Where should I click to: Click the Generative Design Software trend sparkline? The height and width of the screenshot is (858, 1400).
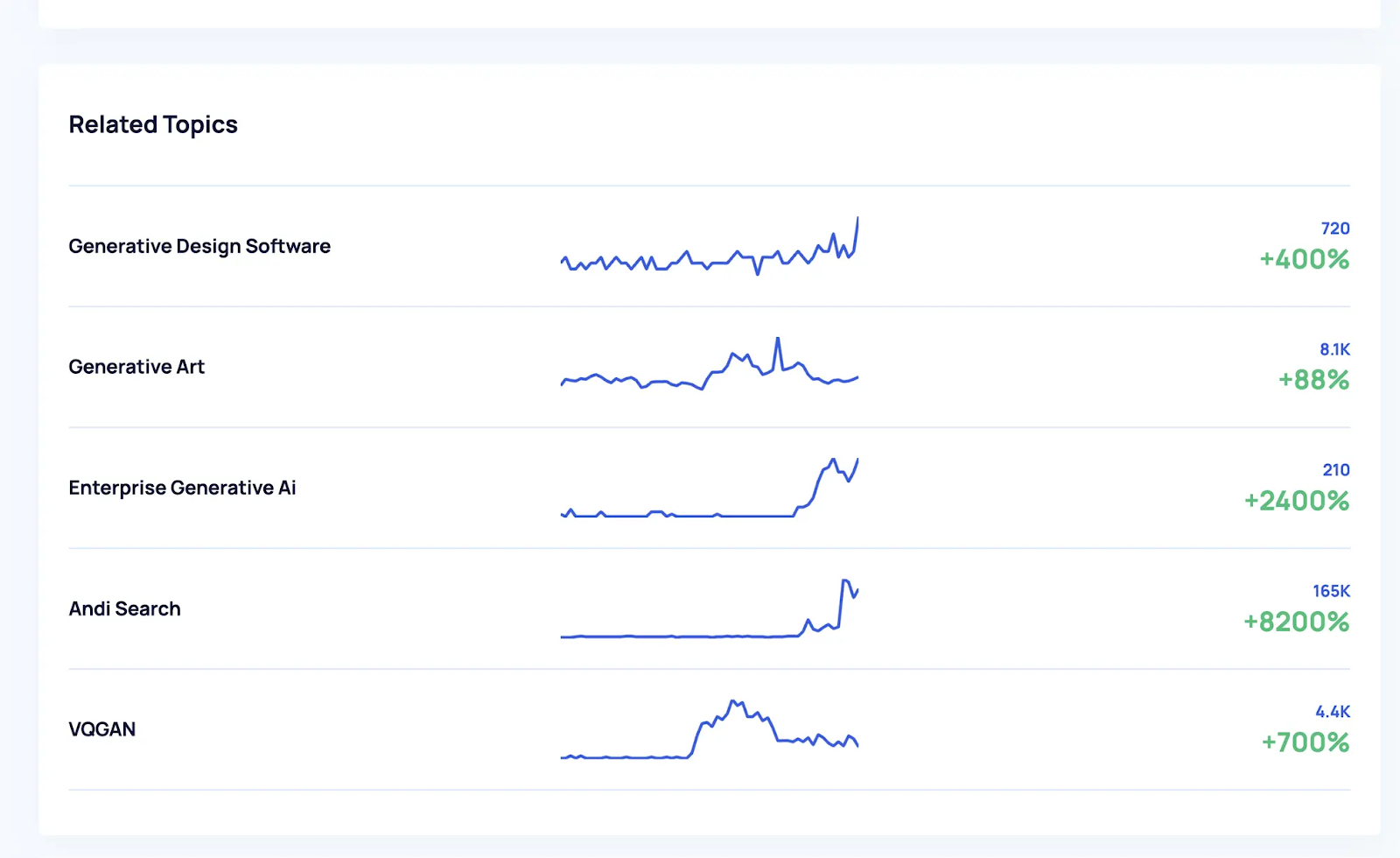pyautogui.click(x=709, y=248)
